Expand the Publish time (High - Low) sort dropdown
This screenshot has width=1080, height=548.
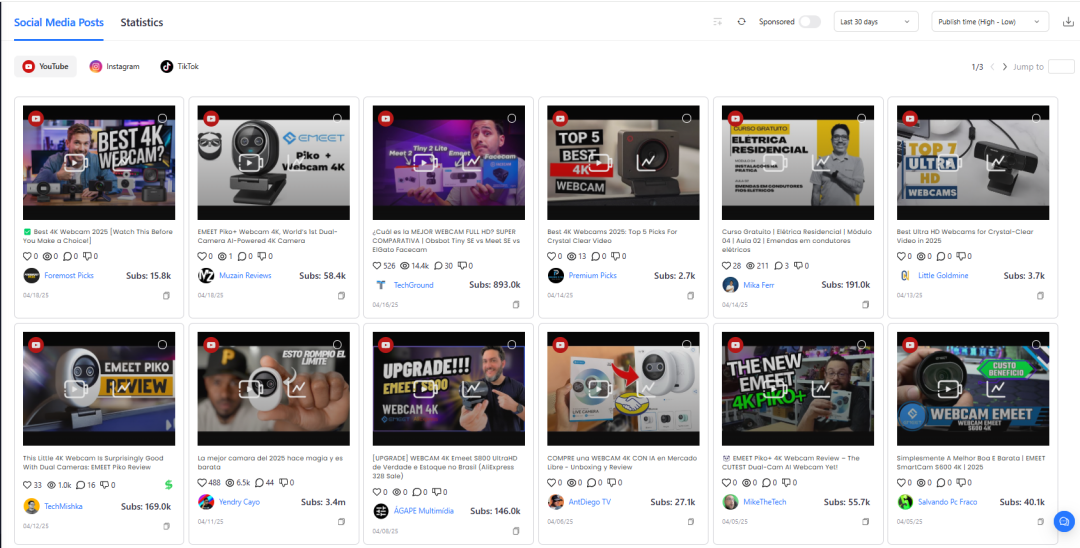990,22
